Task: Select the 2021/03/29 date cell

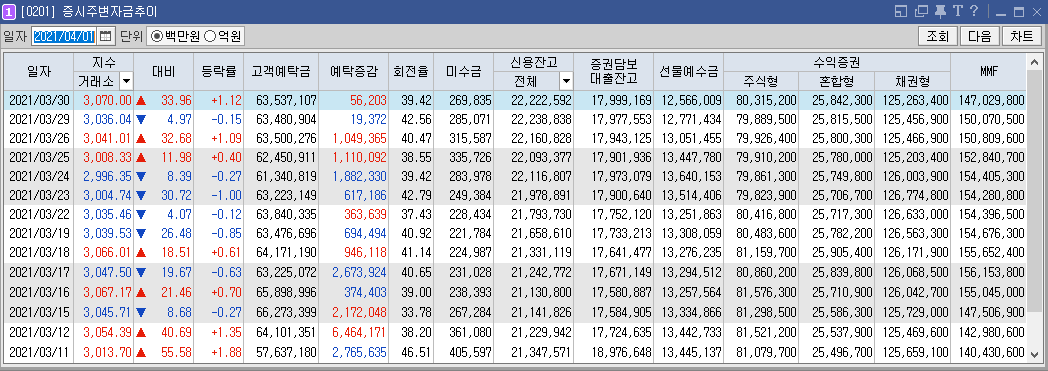Action: click(39, 119)
